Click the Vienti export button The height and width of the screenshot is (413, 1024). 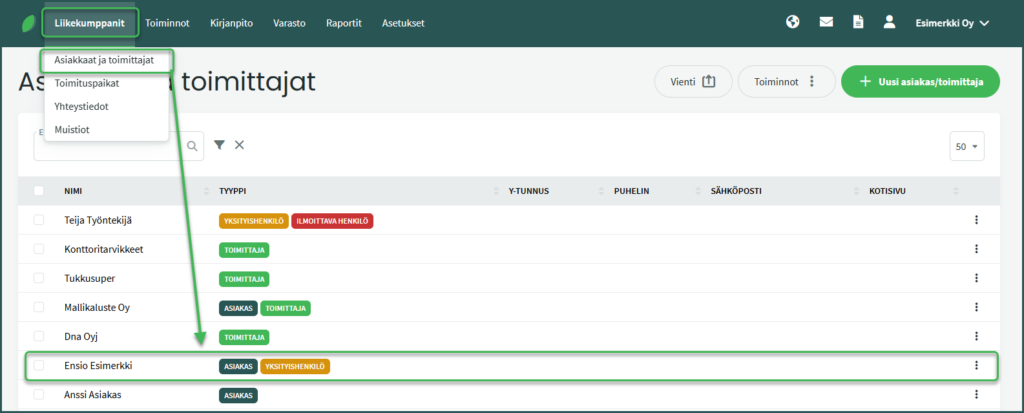[693, 82]
